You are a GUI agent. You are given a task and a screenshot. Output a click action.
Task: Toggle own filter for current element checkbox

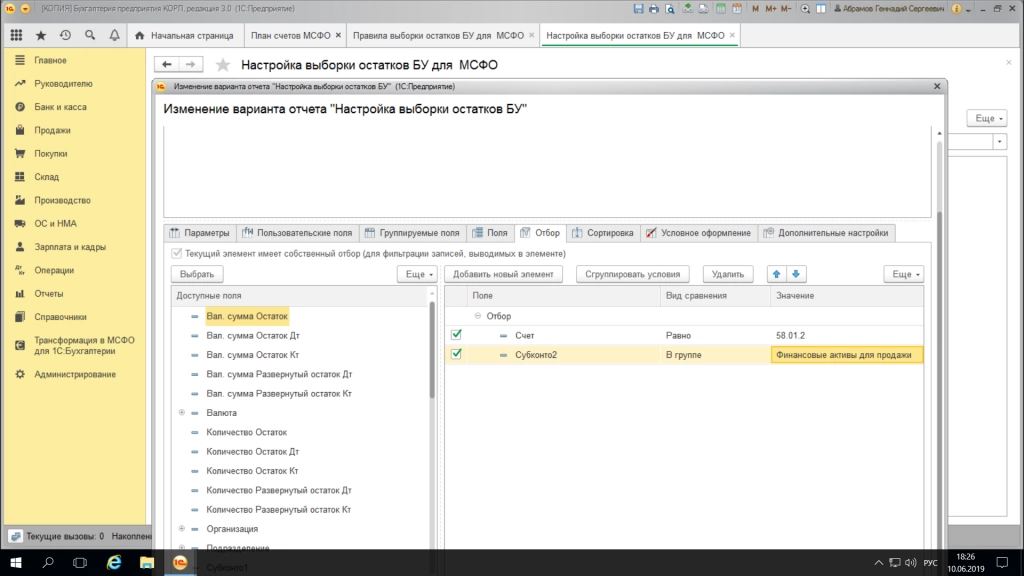click(176, 253)
